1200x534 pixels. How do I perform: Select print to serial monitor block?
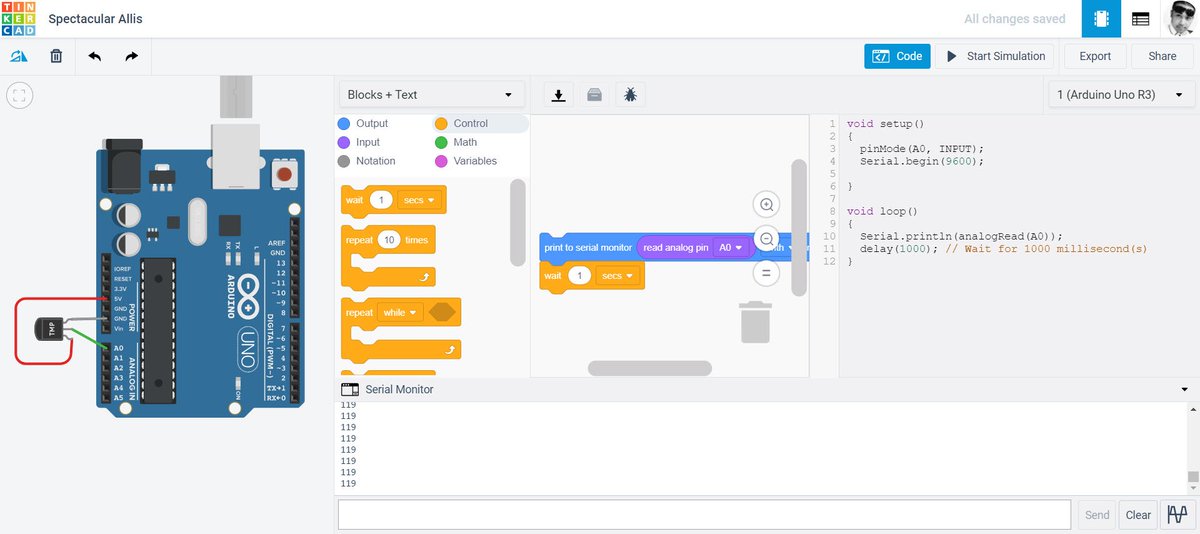coord(588,248)
